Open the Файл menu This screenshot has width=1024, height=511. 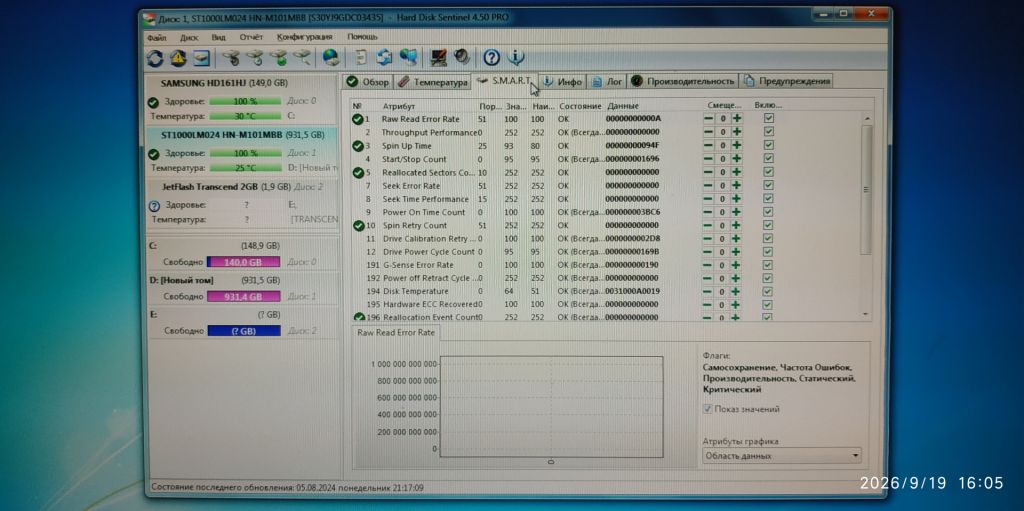[157, 37]
